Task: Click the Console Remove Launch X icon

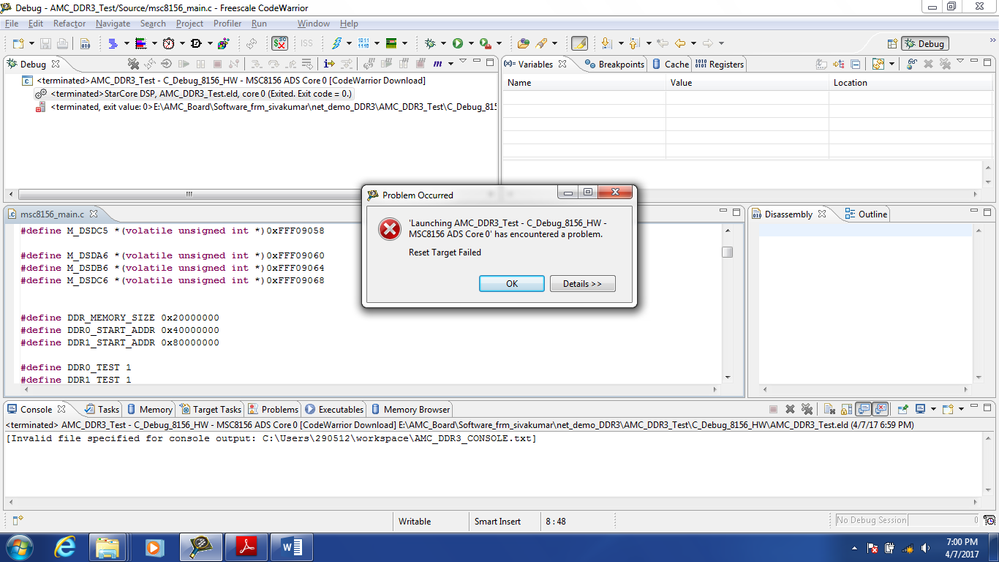Action: click(x=789, y=409)
